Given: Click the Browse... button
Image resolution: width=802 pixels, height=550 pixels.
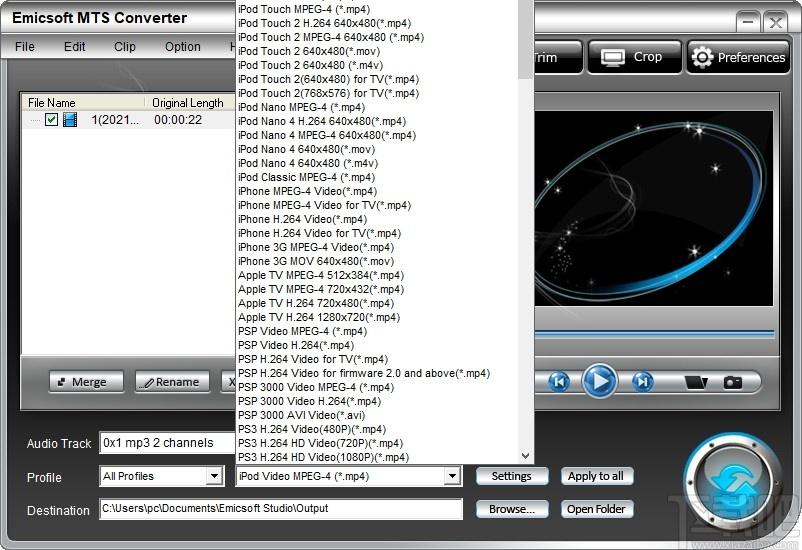Looking at the screenshot, I should click(511, 509).
